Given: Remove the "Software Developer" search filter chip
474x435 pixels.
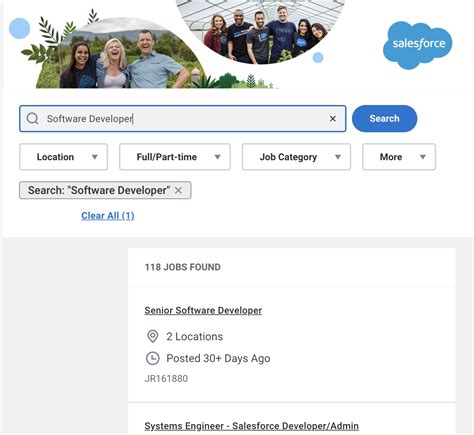Looking at the screenshot, I should click(179, 190).
